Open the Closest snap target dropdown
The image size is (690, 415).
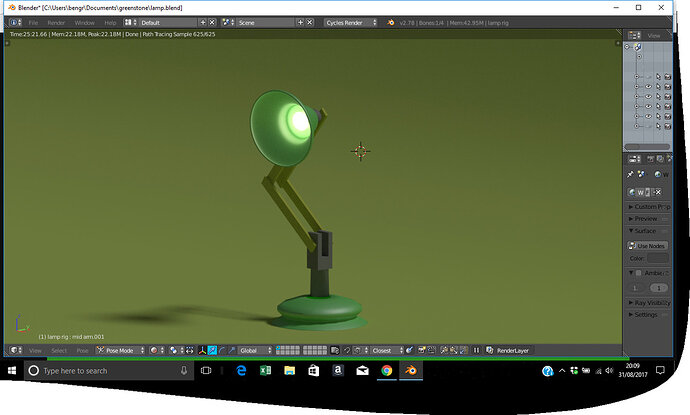[387, 350]
